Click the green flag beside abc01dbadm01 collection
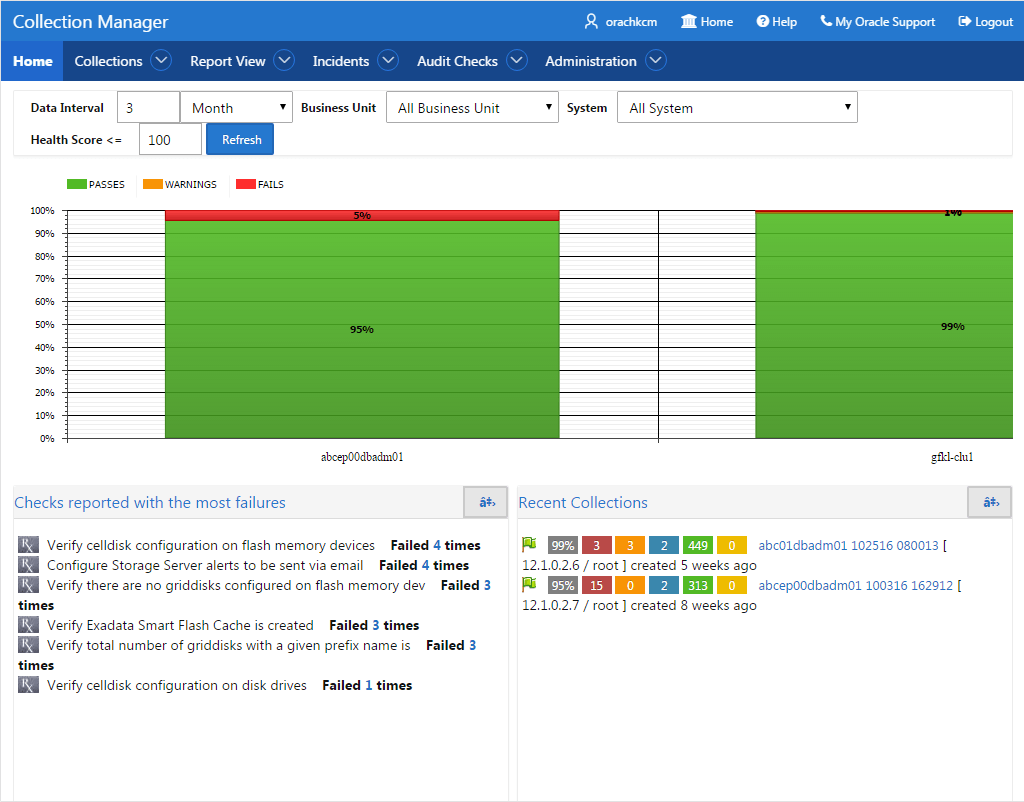This screenshot has width=1024, height=802. [x=529, y=544]
